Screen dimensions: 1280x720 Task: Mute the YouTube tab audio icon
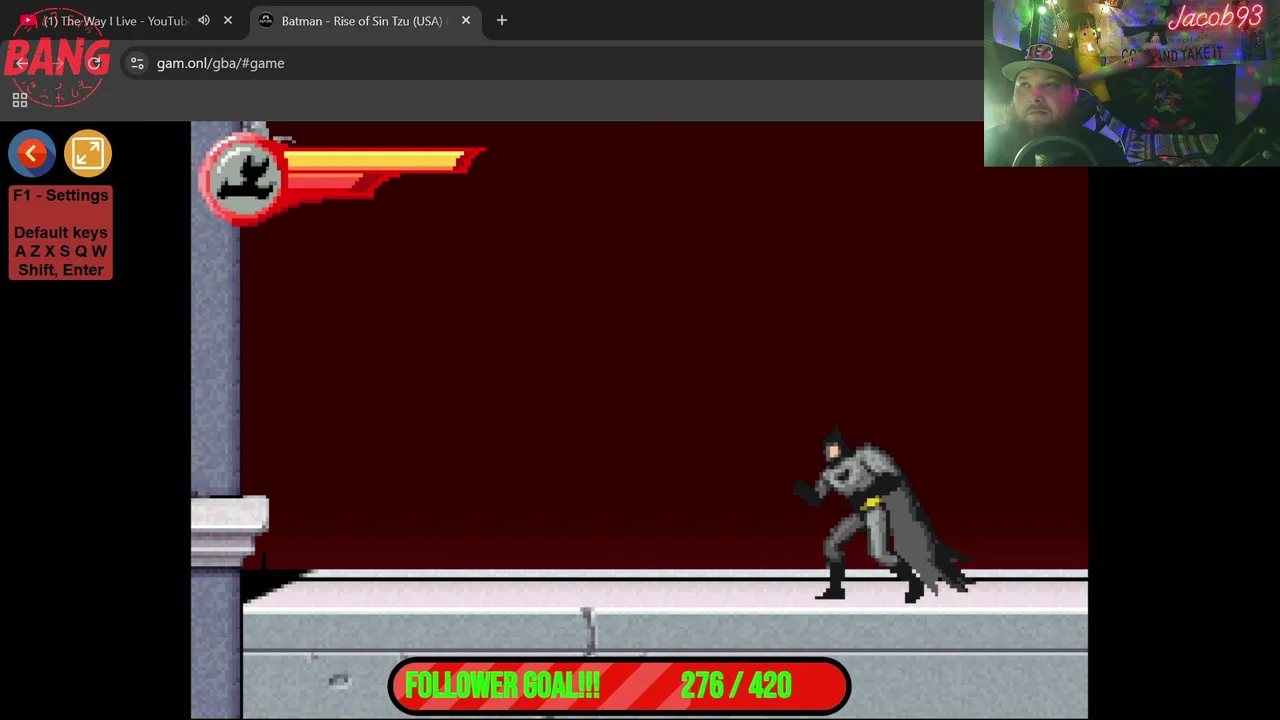tap(204, 20)
